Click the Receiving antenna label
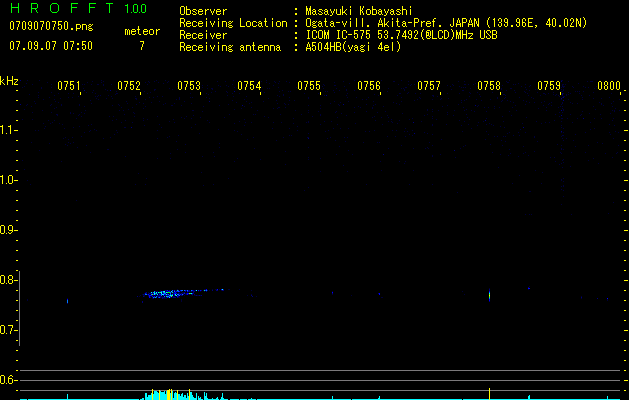The height and width of the screenshot is (400, 629). [x=230, y=47]
